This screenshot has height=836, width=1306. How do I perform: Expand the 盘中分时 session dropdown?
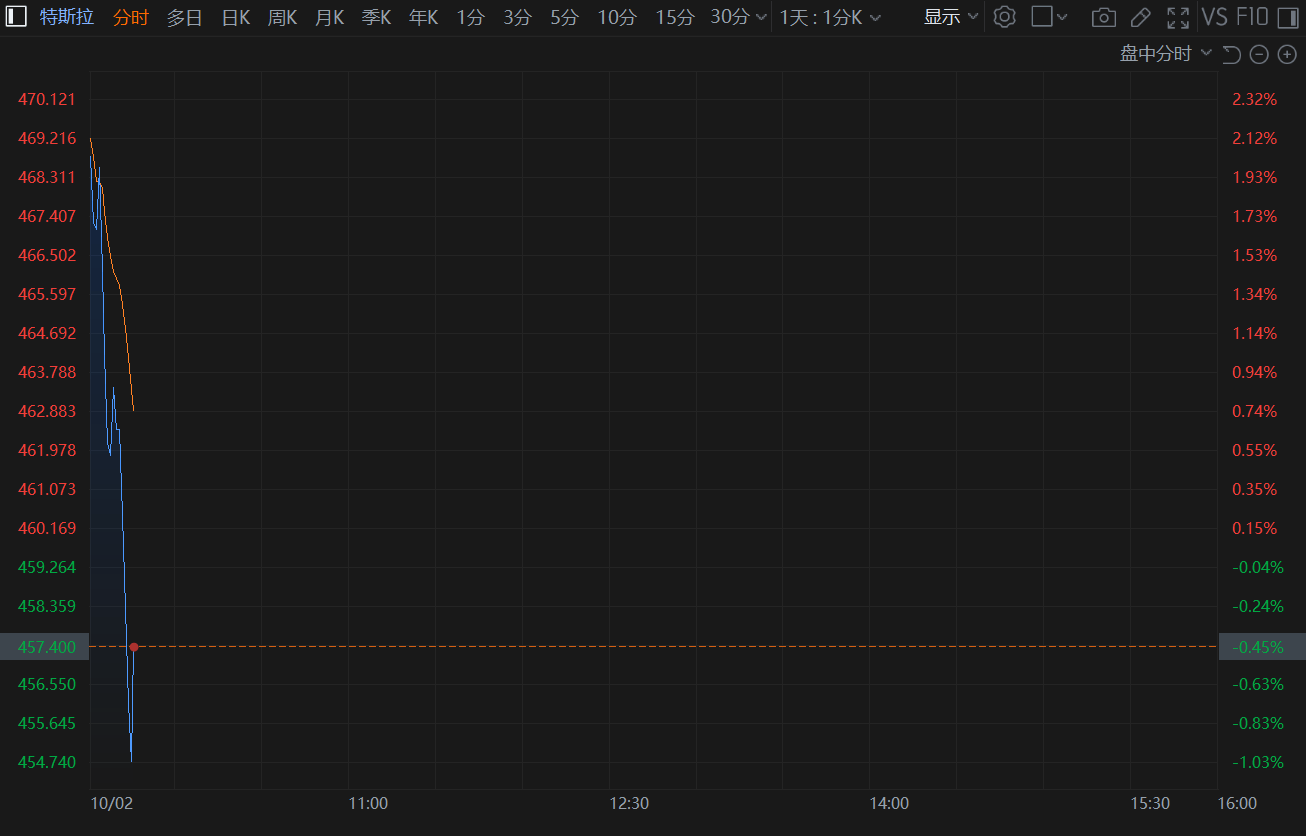tap(1165, 54)
